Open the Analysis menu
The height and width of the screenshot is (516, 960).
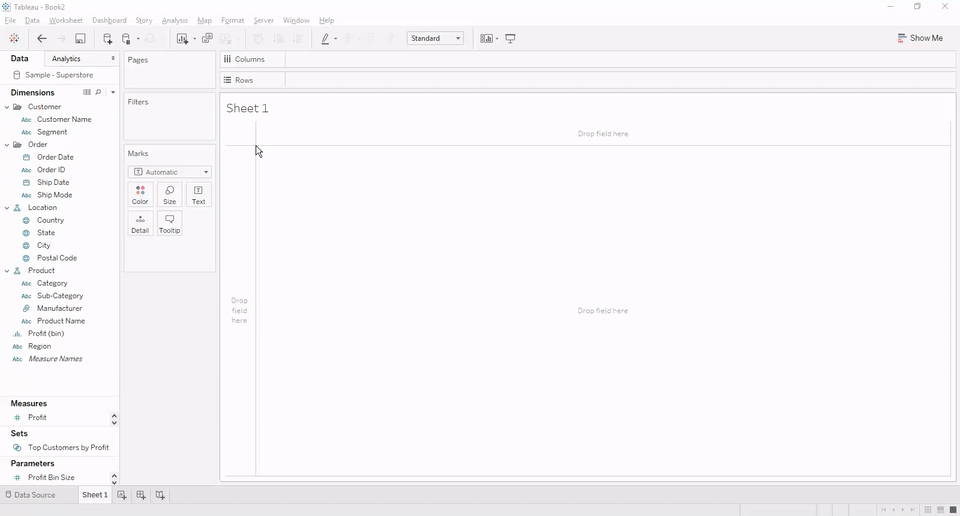coord(174,20)
